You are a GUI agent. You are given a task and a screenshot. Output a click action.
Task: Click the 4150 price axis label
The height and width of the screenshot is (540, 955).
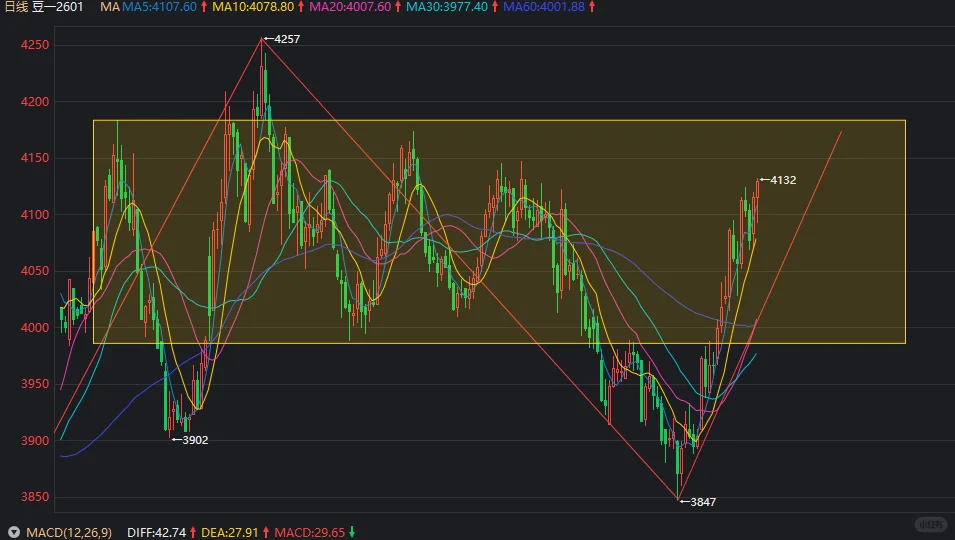[35, 158]
